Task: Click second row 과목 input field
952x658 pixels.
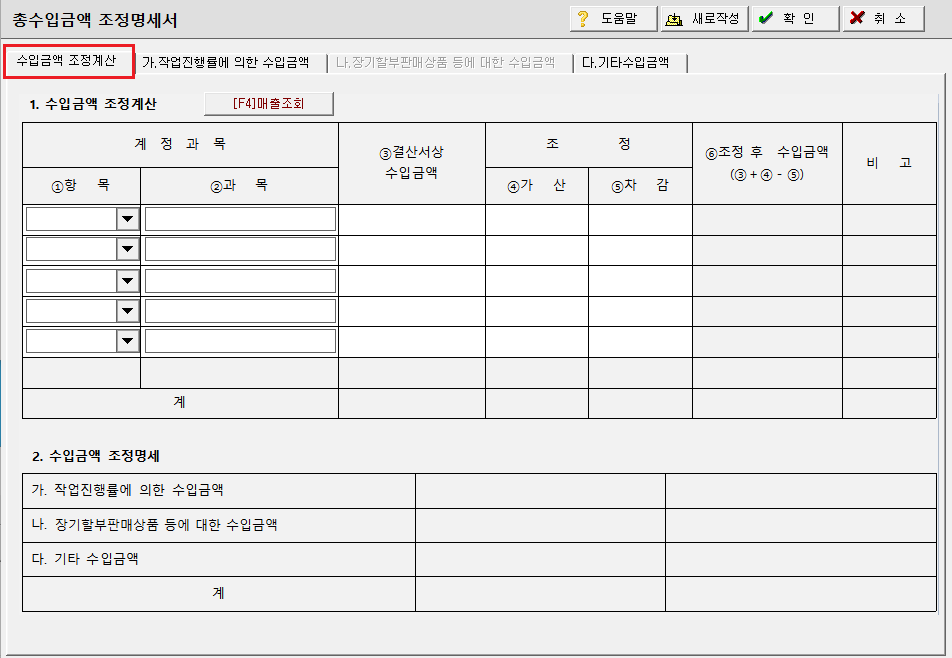Action: pyautogui.click(x=240, y=249)
